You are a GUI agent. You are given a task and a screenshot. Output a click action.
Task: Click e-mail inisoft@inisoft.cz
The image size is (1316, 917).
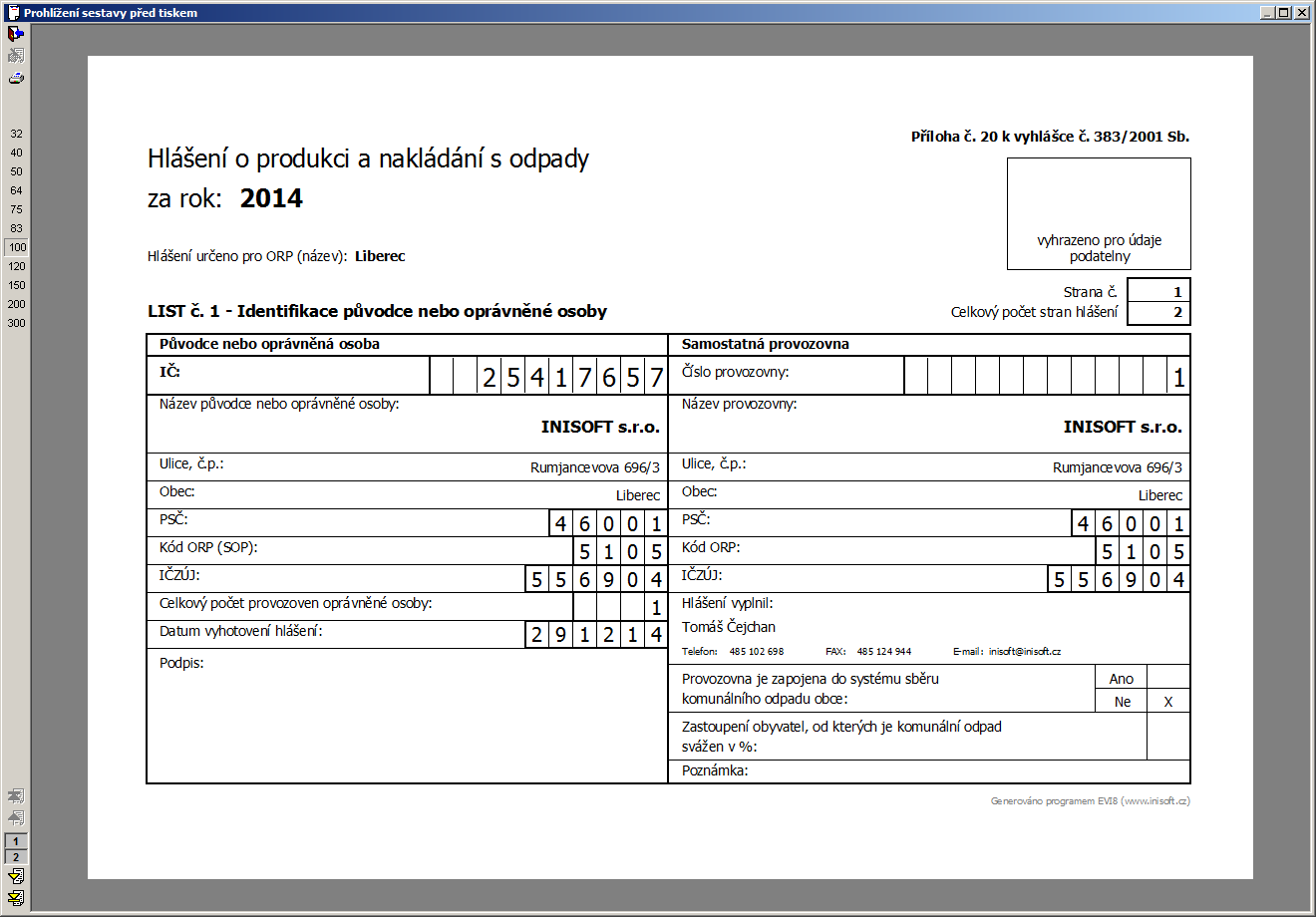click(x=1025, y=652)
